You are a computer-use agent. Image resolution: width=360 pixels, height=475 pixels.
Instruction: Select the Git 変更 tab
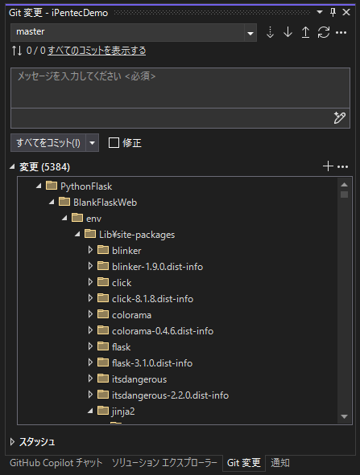244,463
